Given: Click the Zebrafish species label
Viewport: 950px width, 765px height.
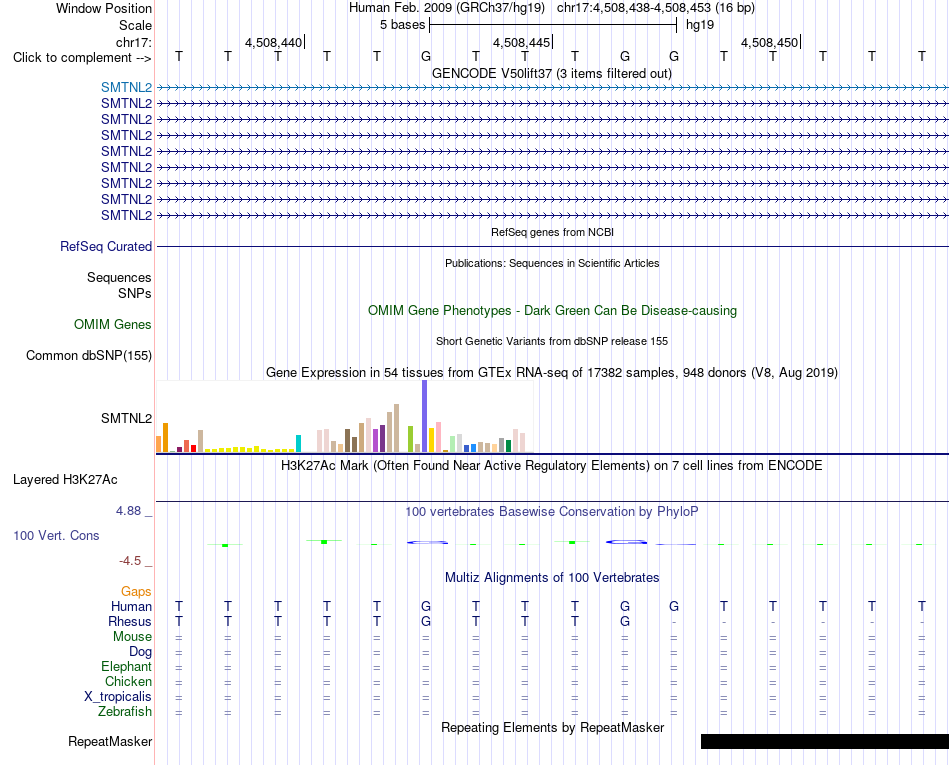Looking at the screenshot, I should point(125,712).
